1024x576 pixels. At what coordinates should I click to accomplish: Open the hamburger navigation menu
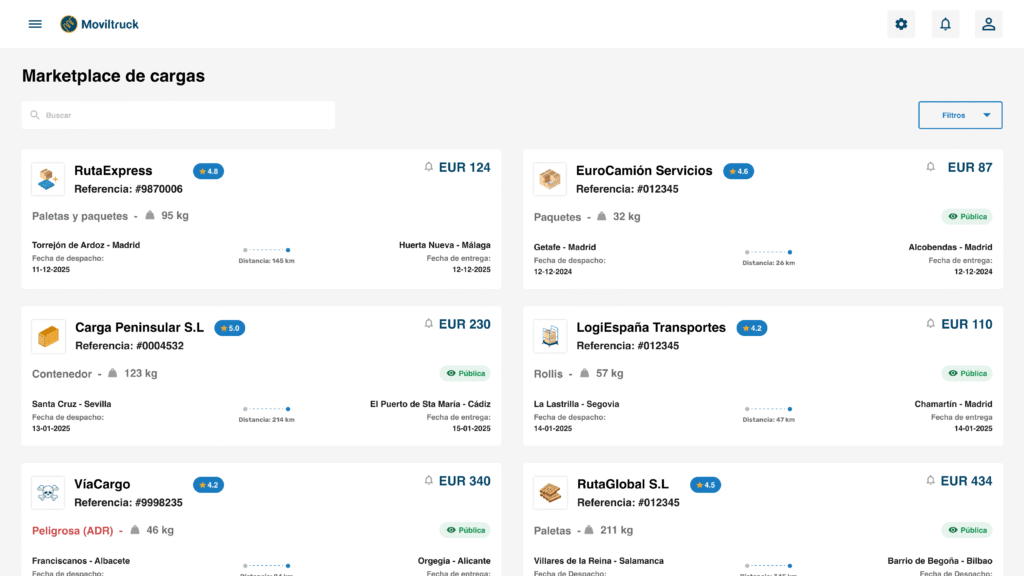coord(35,24)
